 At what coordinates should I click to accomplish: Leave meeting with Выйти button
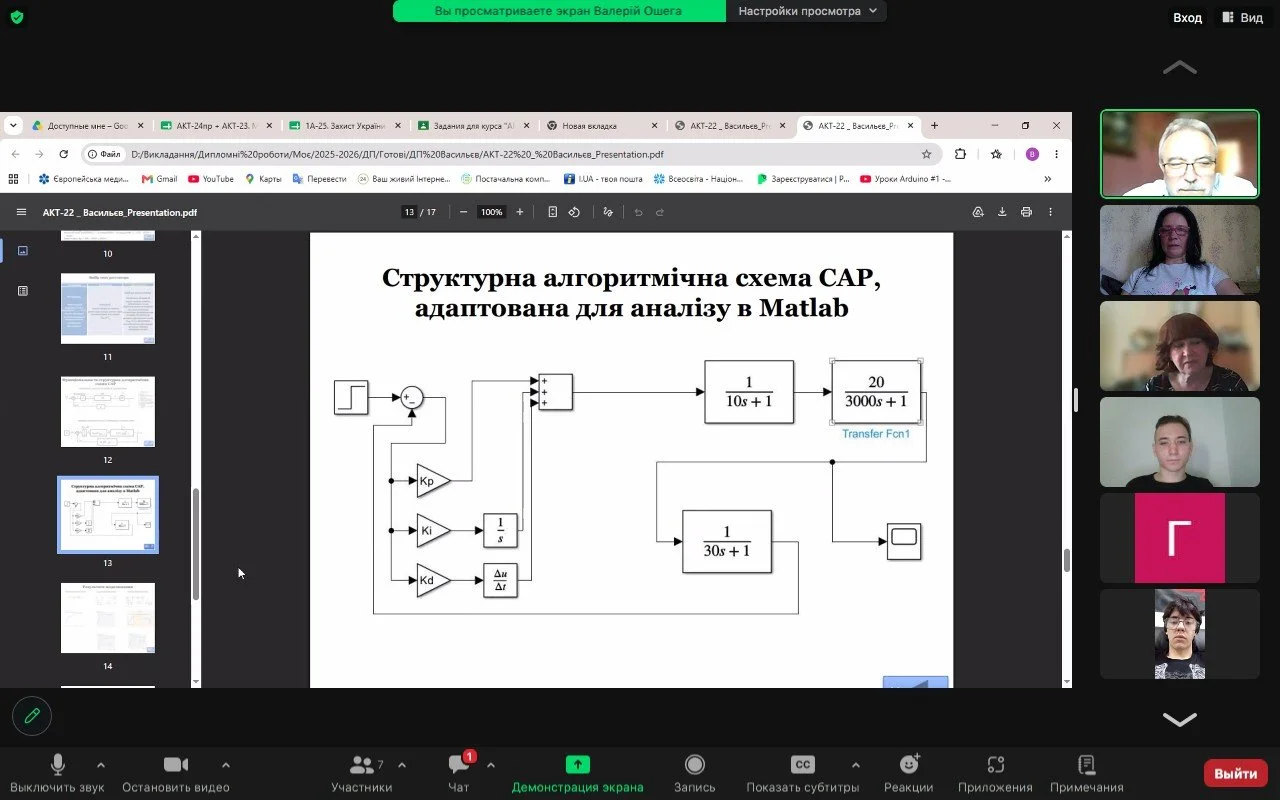1236,773
